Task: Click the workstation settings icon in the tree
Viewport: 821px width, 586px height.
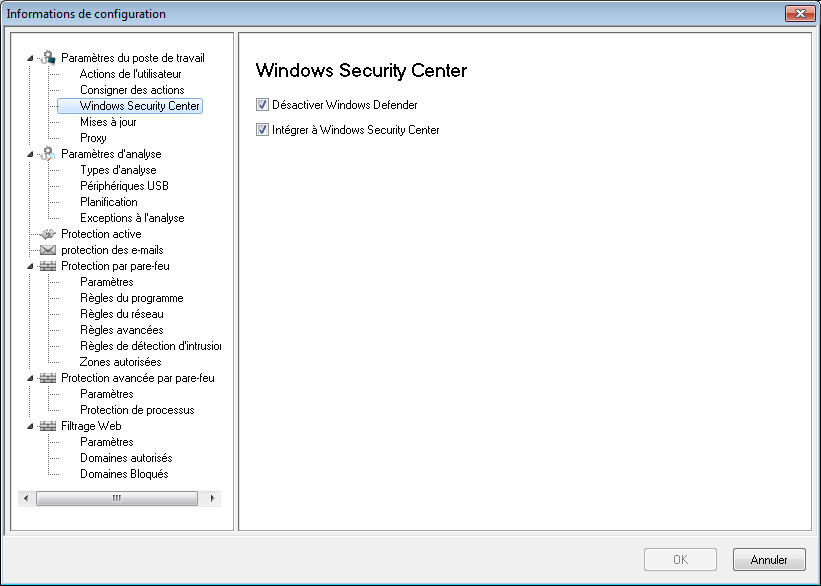Action: coord(48,58)
